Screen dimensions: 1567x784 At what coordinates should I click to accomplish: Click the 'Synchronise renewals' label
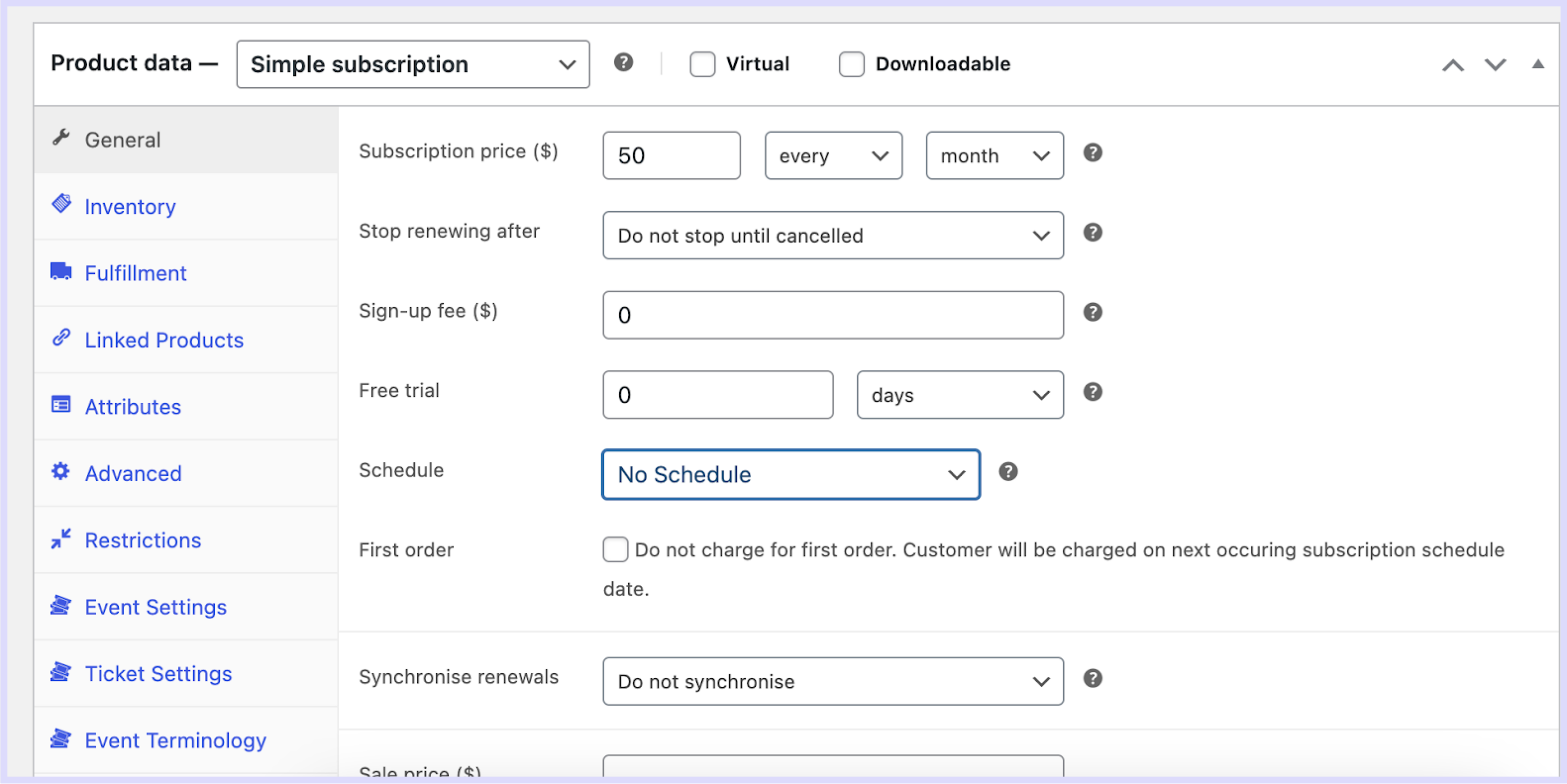[459, 677]
